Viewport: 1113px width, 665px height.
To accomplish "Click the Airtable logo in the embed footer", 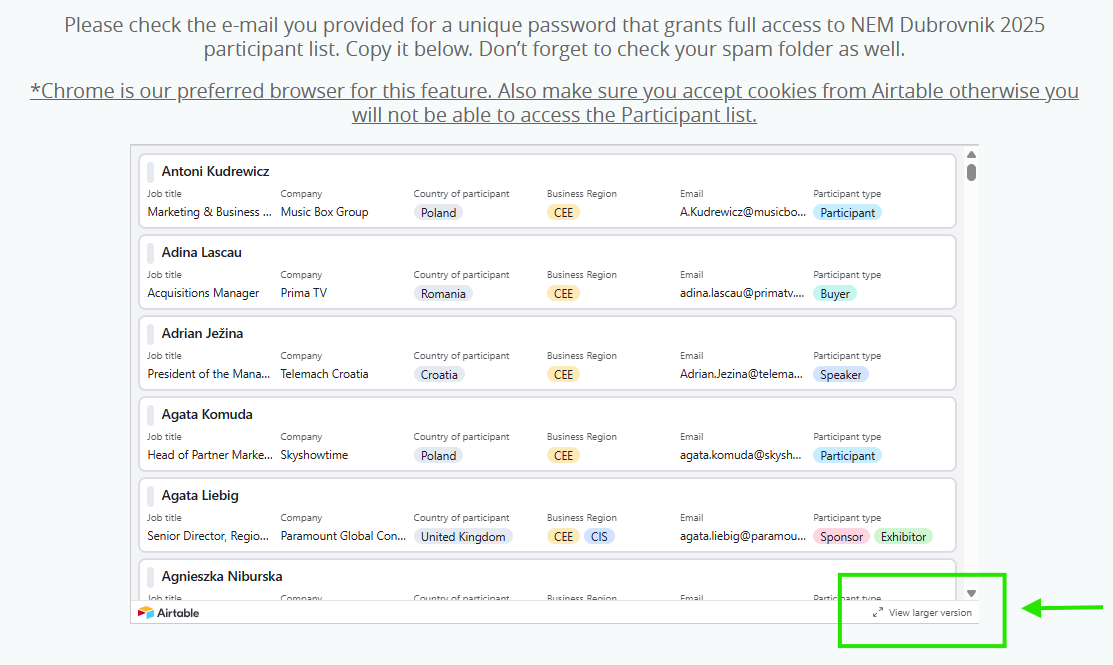I will (168, 612).
